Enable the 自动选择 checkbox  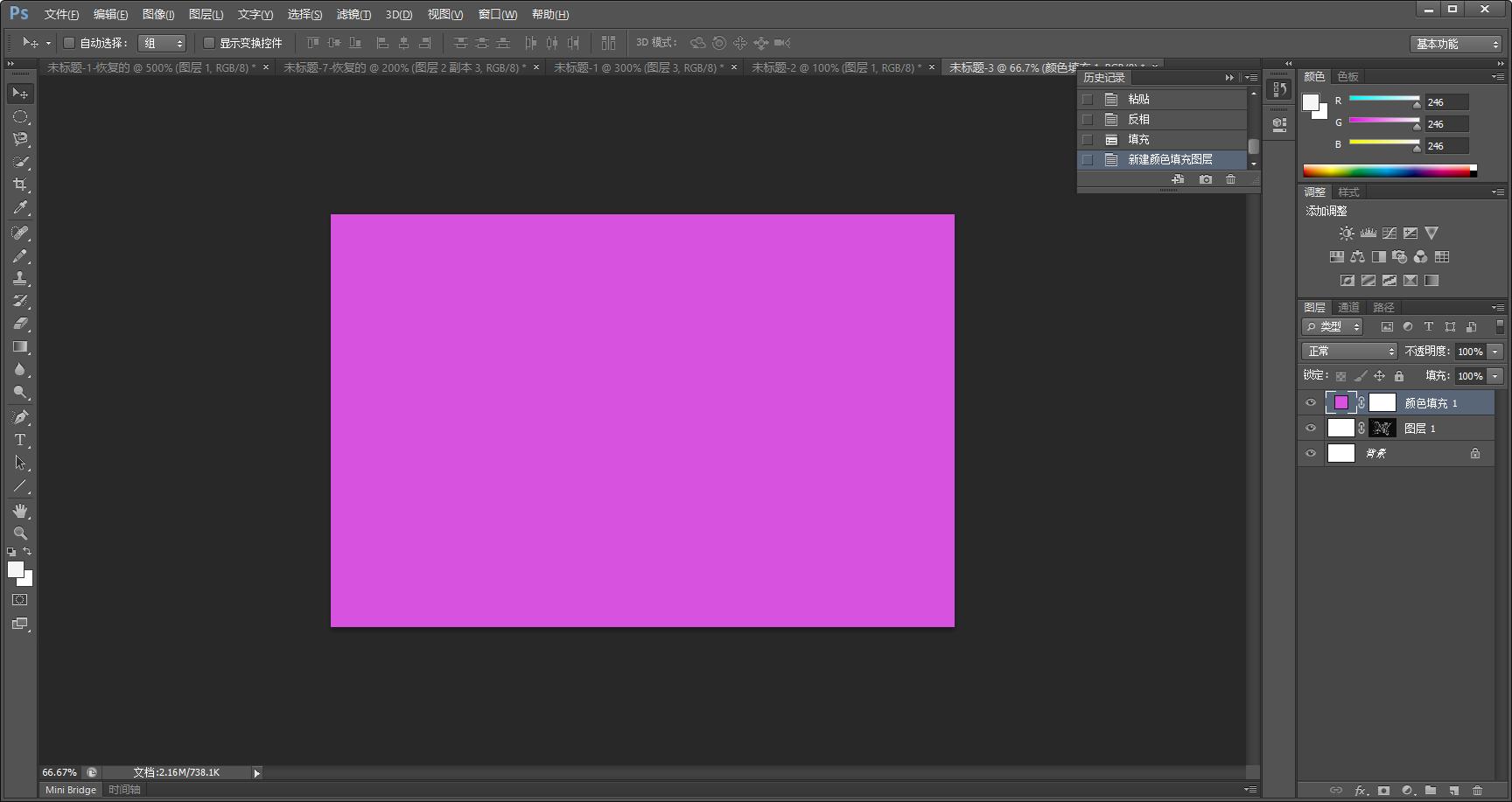69,43
